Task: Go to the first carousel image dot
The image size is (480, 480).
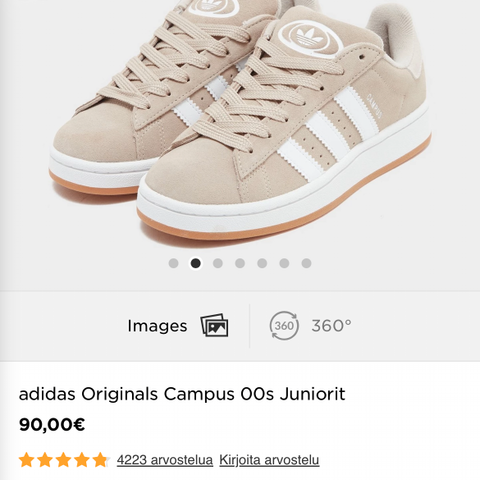Action: [x=173, y=263]
